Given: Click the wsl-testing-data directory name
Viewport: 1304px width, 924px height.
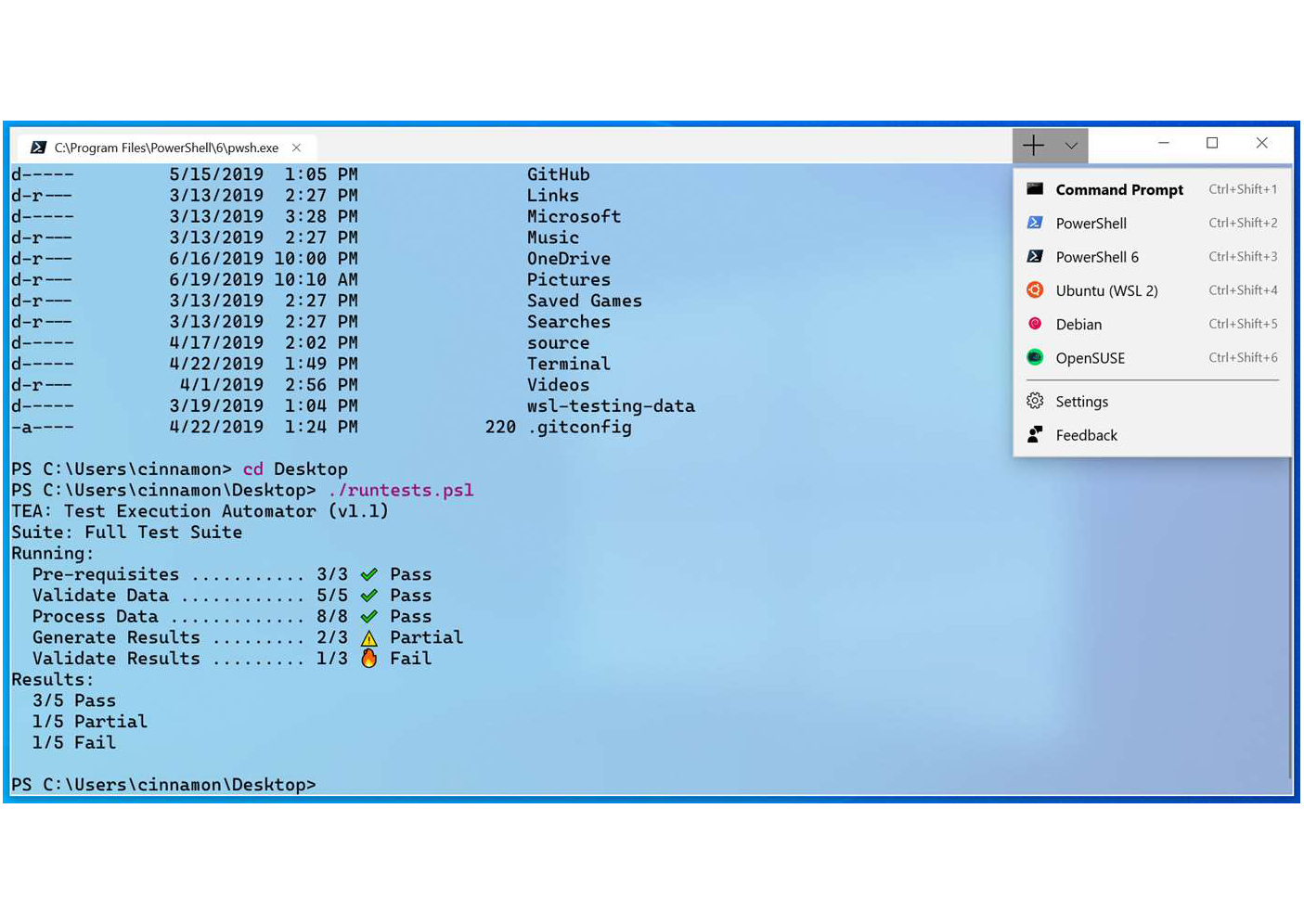Looking at the screenshot, I should point(611,405).
